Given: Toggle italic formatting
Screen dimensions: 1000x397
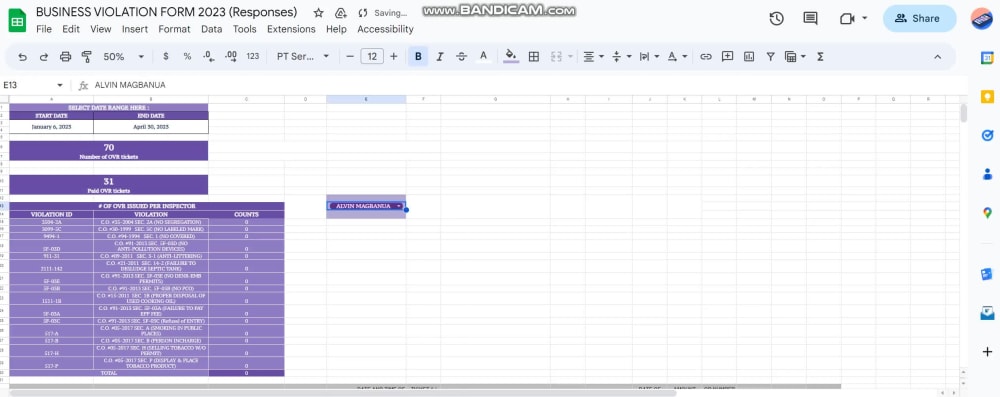Looking at the screenshot, I should pyautogui.click(x=440, y=56).
